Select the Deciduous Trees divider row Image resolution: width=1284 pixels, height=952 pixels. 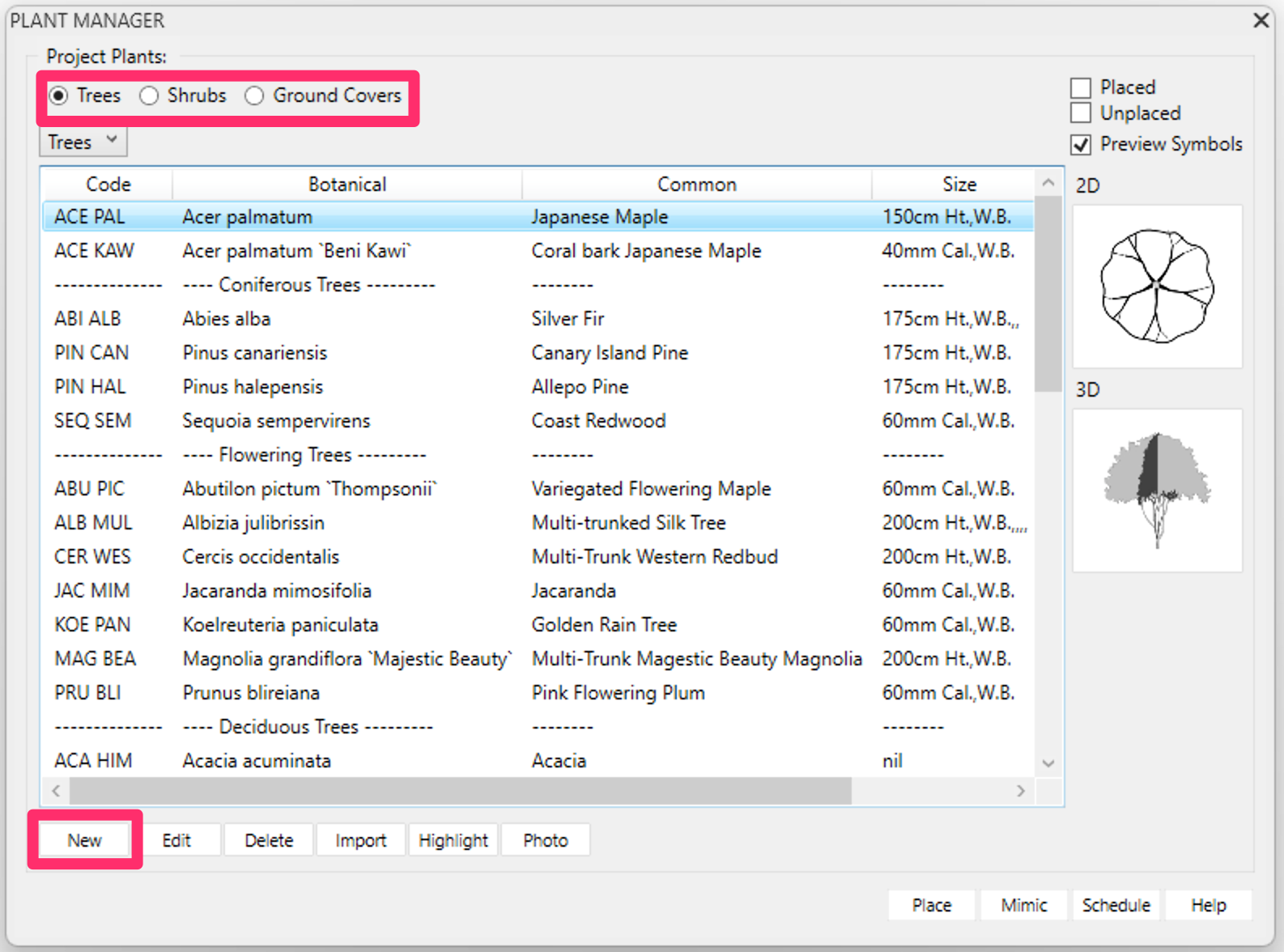tap(538, 727)
